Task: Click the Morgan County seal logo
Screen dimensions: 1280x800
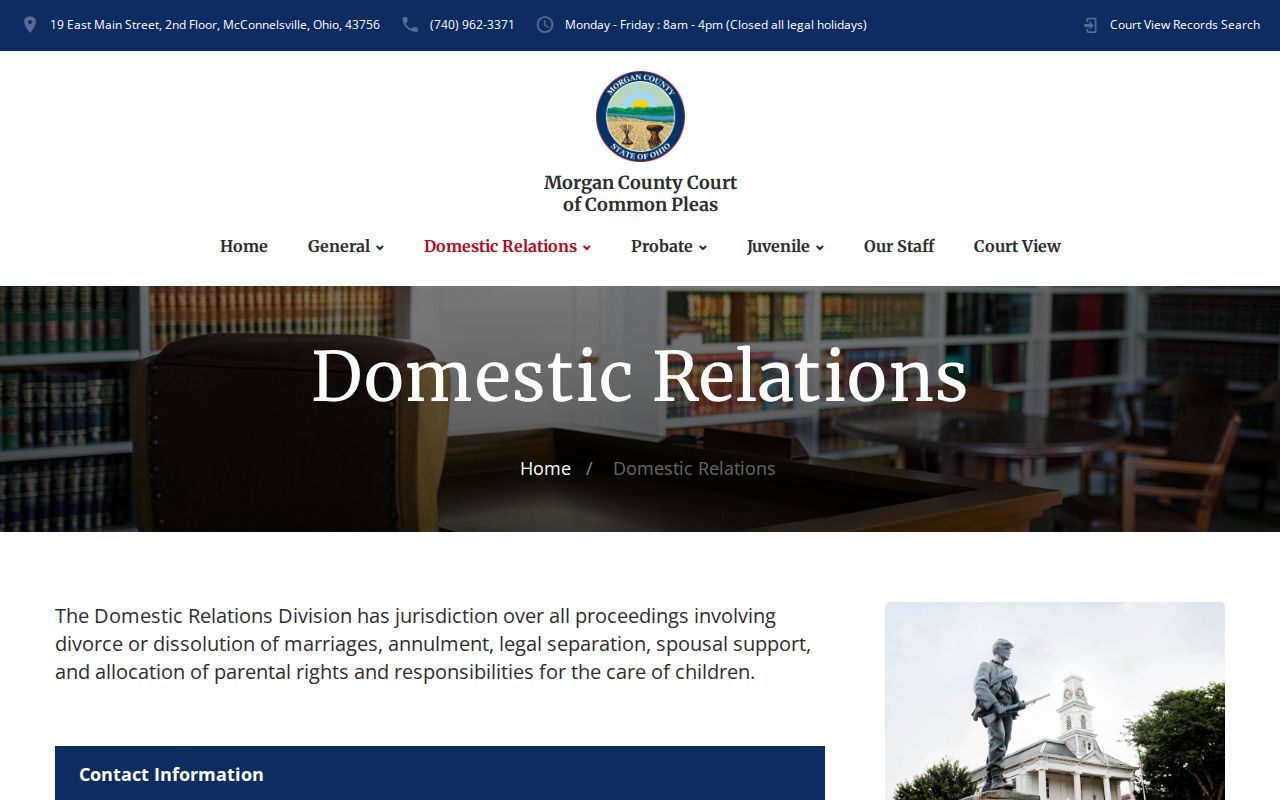Action: pos(640,116)
